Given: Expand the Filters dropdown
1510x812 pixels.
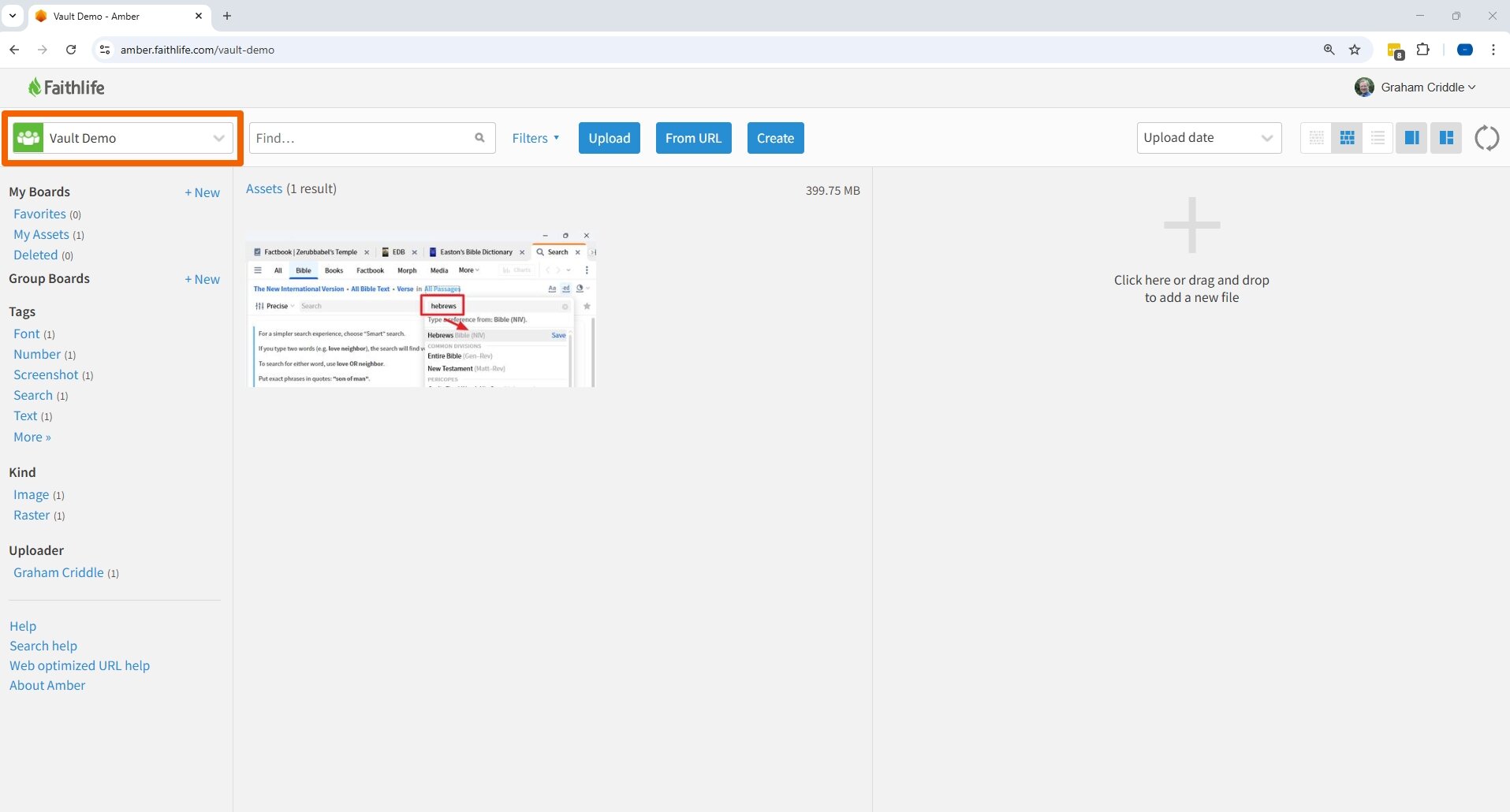Looking at the screenshot, I should pos(536,138).
